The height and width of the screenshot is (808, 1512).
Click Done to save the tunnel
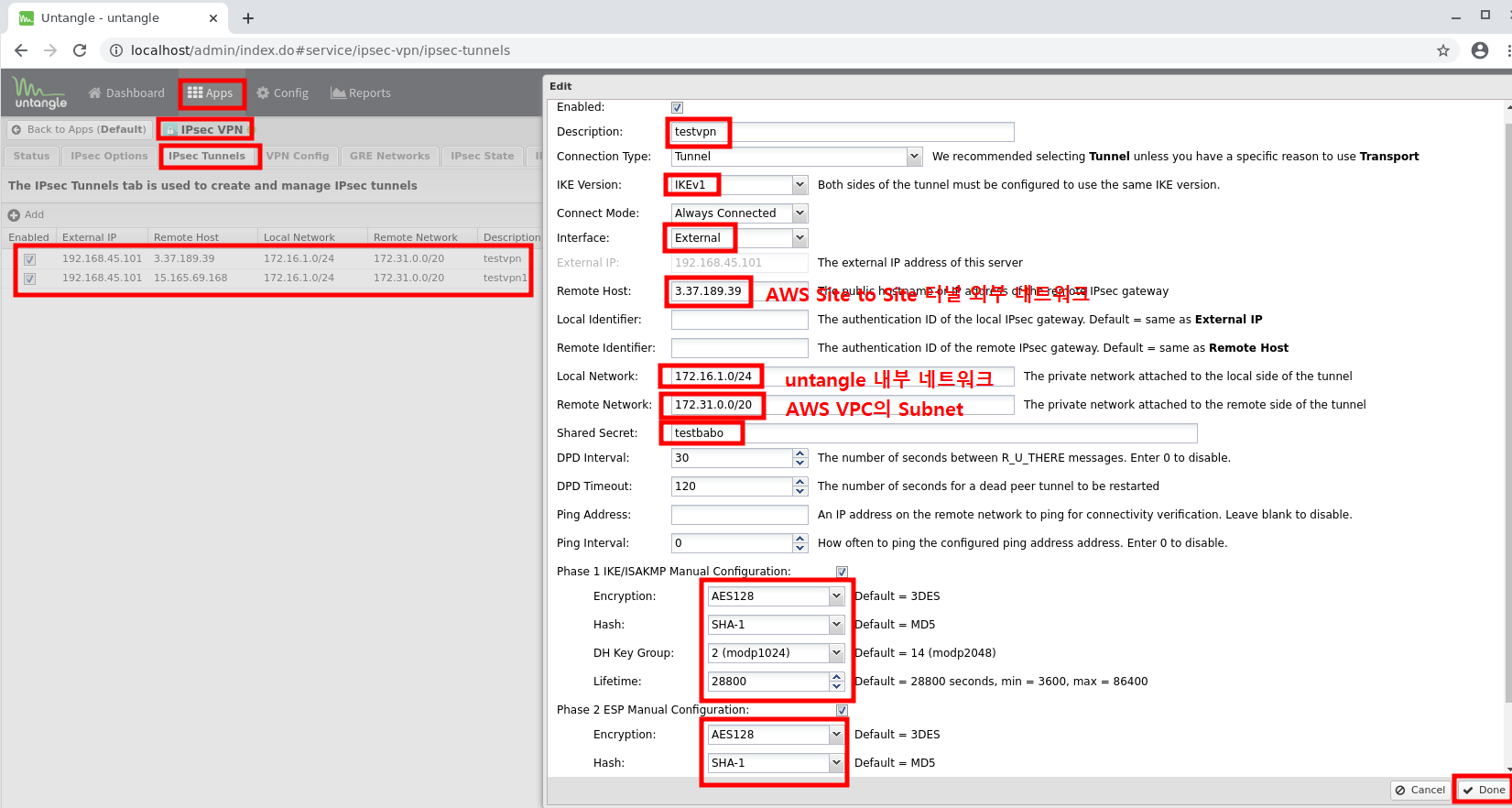point(1484,790)
